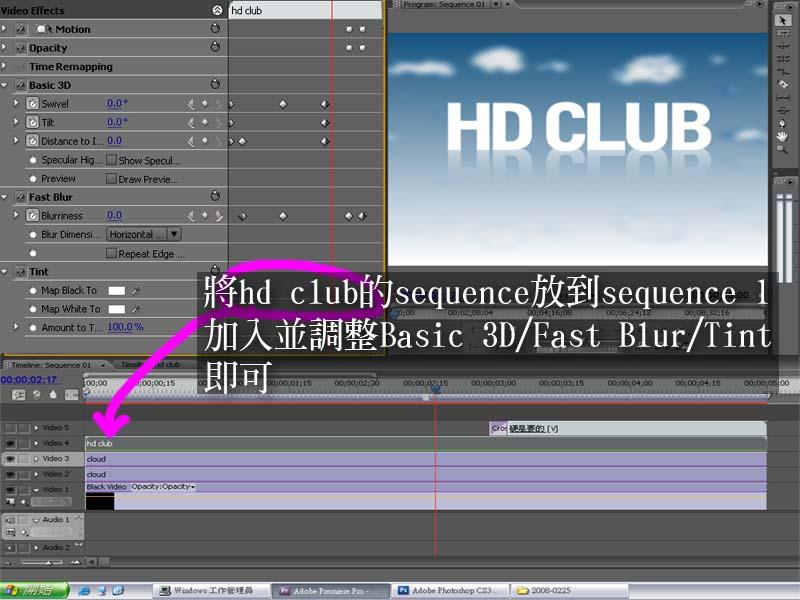
Task: Open Internet Explorer from quick launch
Action: coord(84,591)
